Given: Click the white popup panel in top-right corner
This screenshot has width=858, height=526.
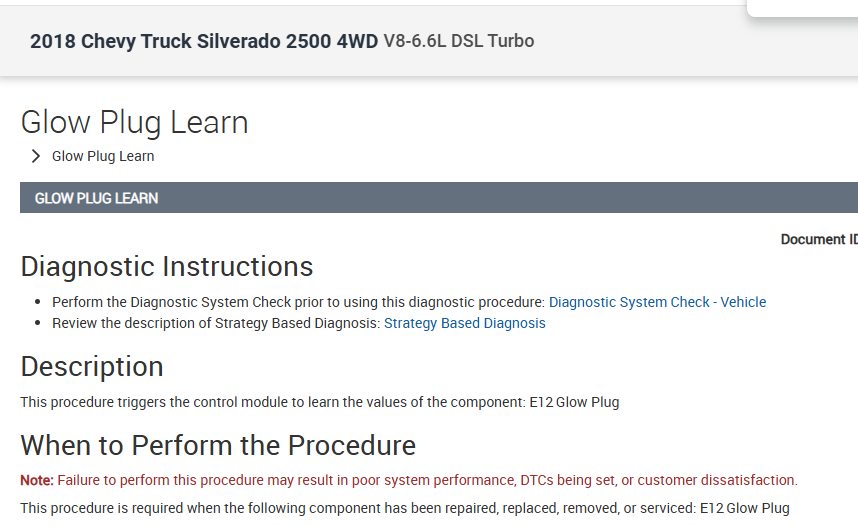Looking at the screenshot, I should click(x=802, y=8).
